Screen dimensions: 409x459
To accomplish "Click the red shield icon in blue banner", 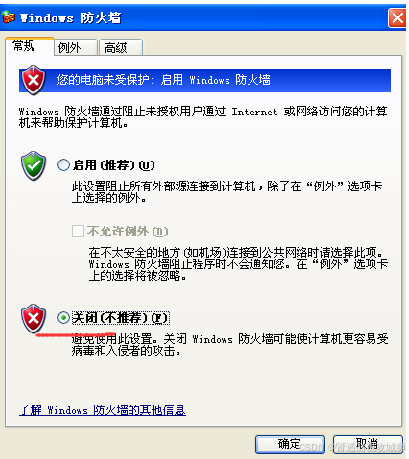I will coord(33,80).
